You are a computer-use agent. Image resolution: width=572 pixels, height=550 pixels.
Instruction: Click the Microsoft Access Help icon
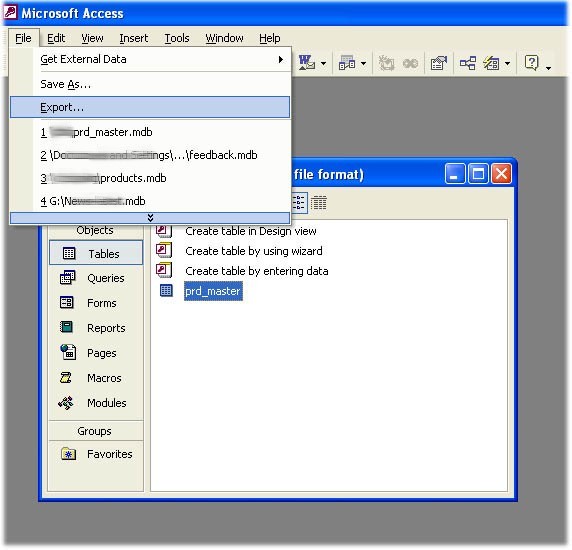click(532, 63)
